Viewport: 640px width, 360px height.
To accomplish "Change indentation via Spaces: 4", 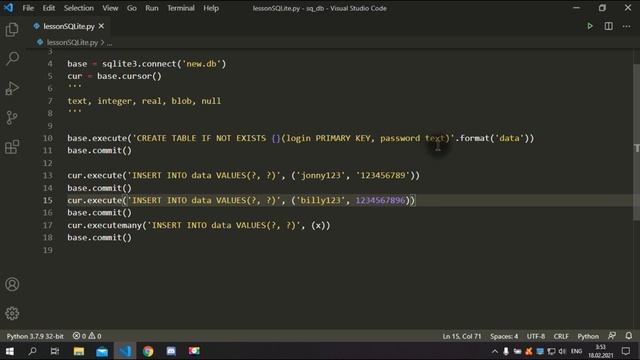I will click(504, 336).
